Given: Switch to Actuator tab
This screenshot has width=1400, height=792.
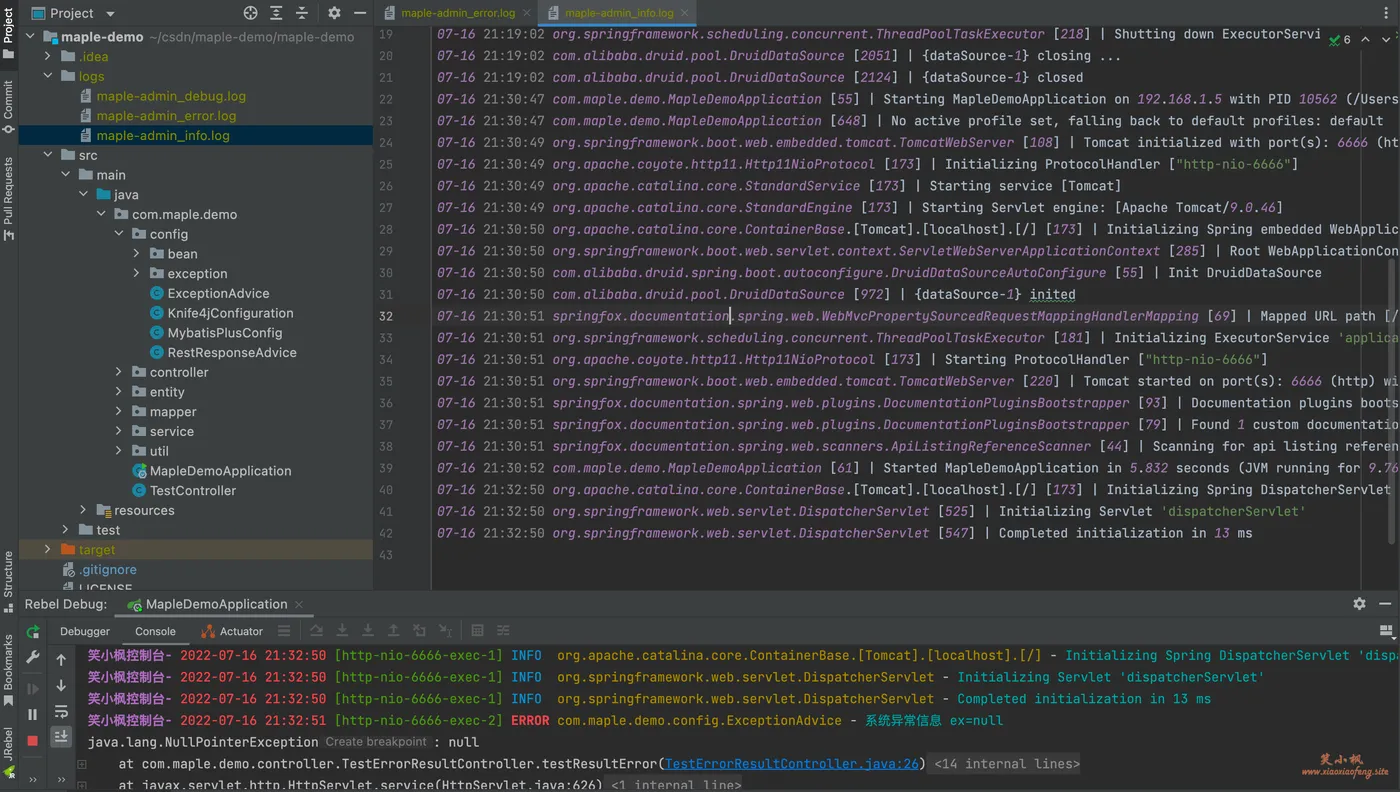Looking at the screenshot, I should click(232, 631).
